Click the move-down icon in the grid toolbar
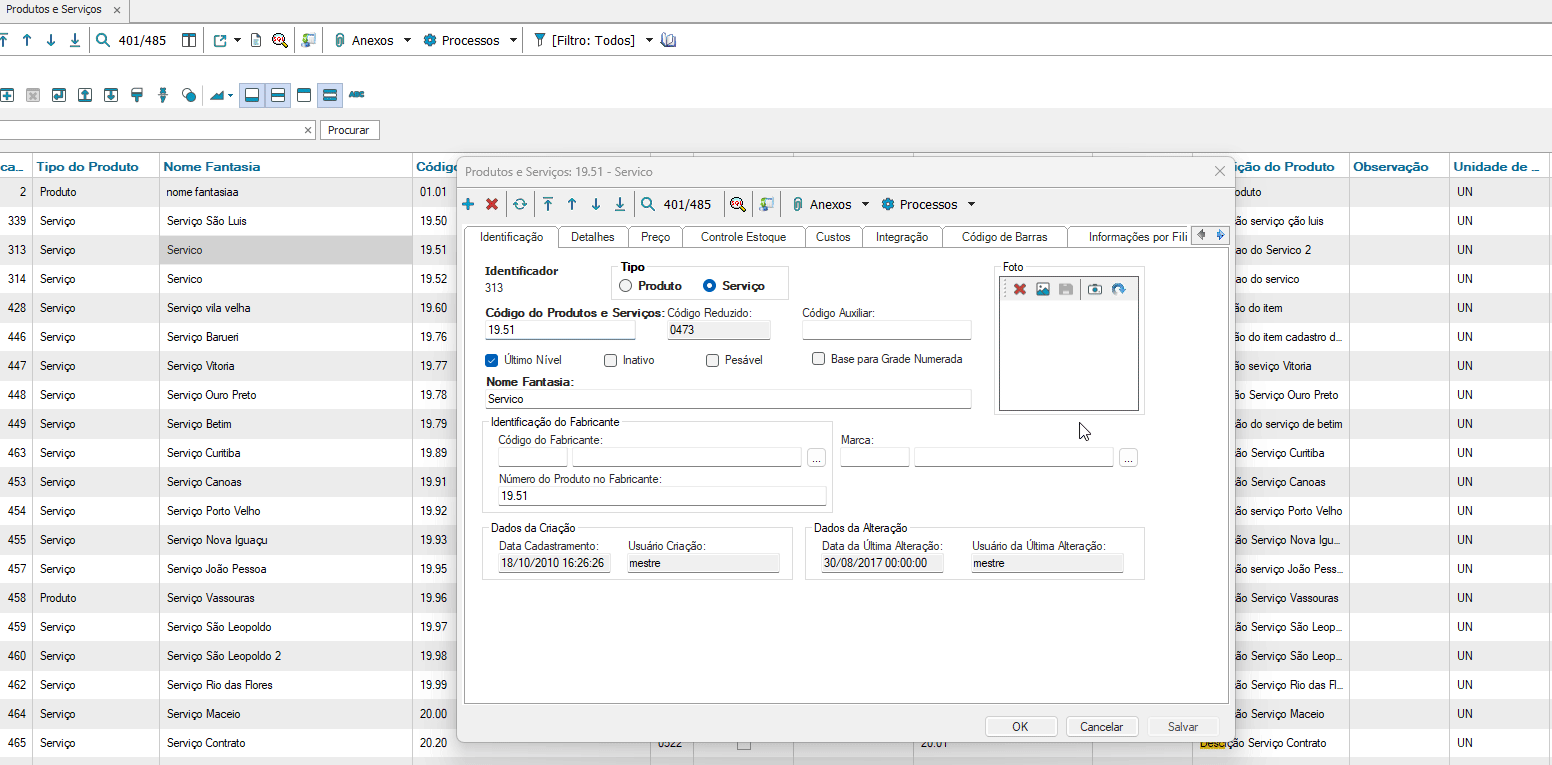Image resolution: width=1552 pixels, height=765 pixels. tap(111, 95)
